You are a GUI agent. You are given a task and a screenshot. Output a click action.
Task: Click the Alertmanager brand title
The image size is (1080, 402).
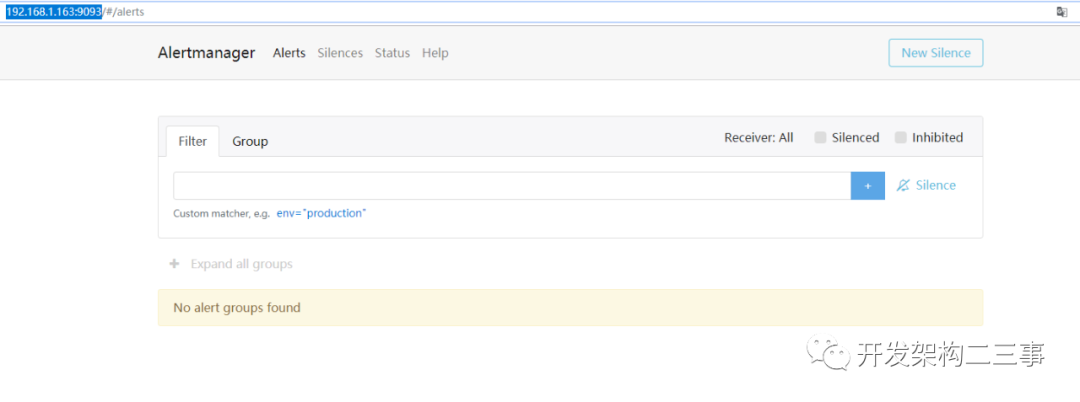[206, 53]
